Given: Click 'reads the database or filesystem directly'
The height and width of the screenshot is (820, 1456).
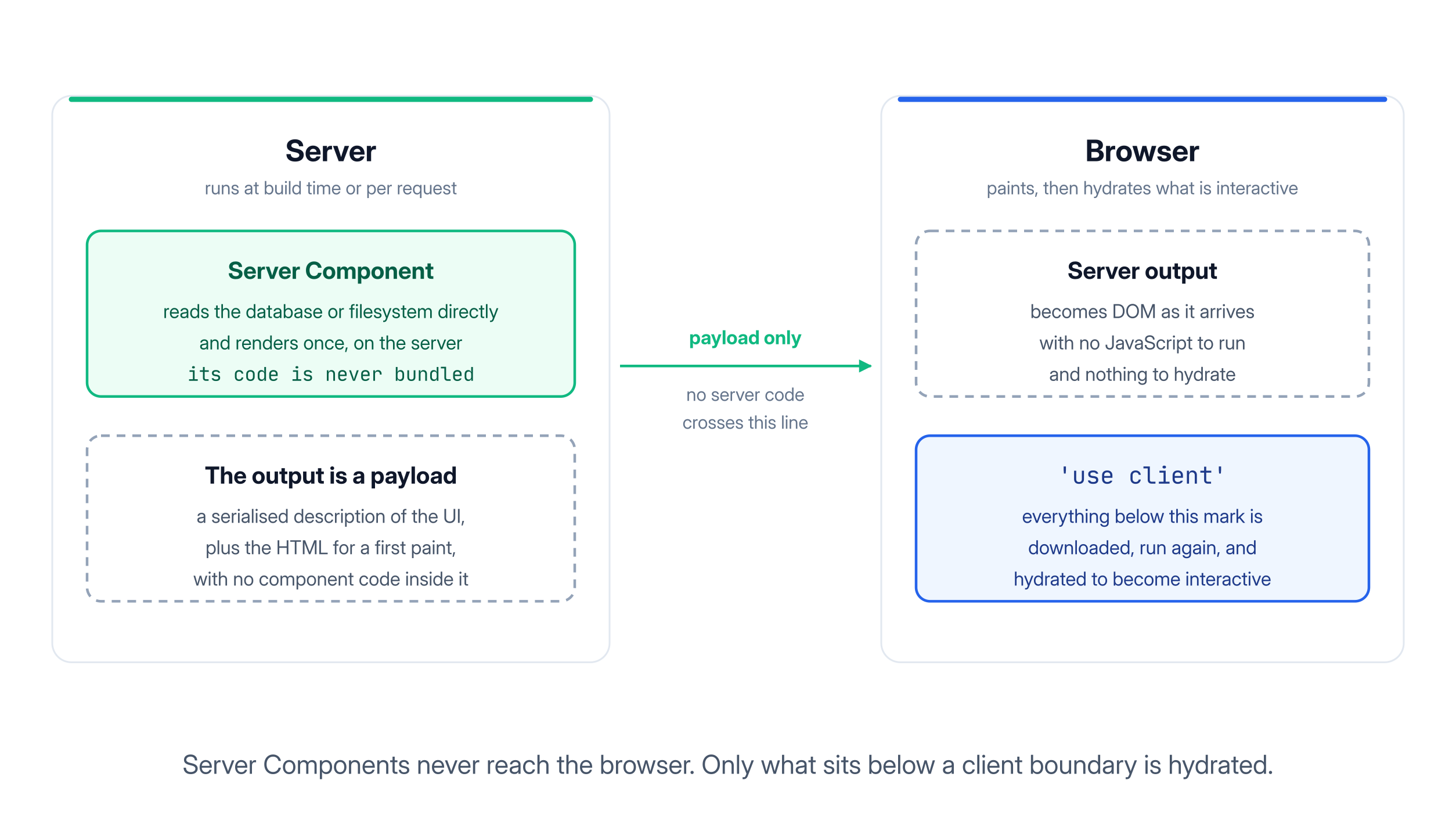Looking at the screenshot, I should click(330, 312).
